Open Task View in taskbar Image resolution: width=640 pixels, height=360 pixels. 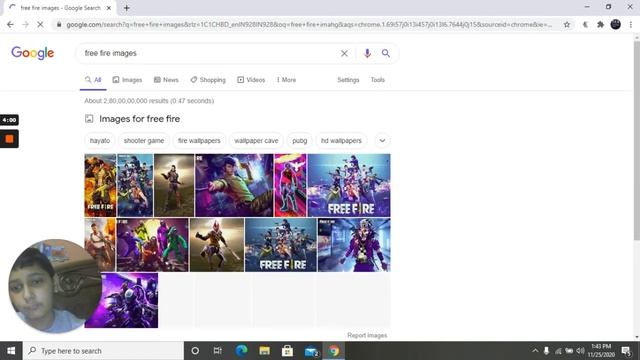click(x=218, y=351)
